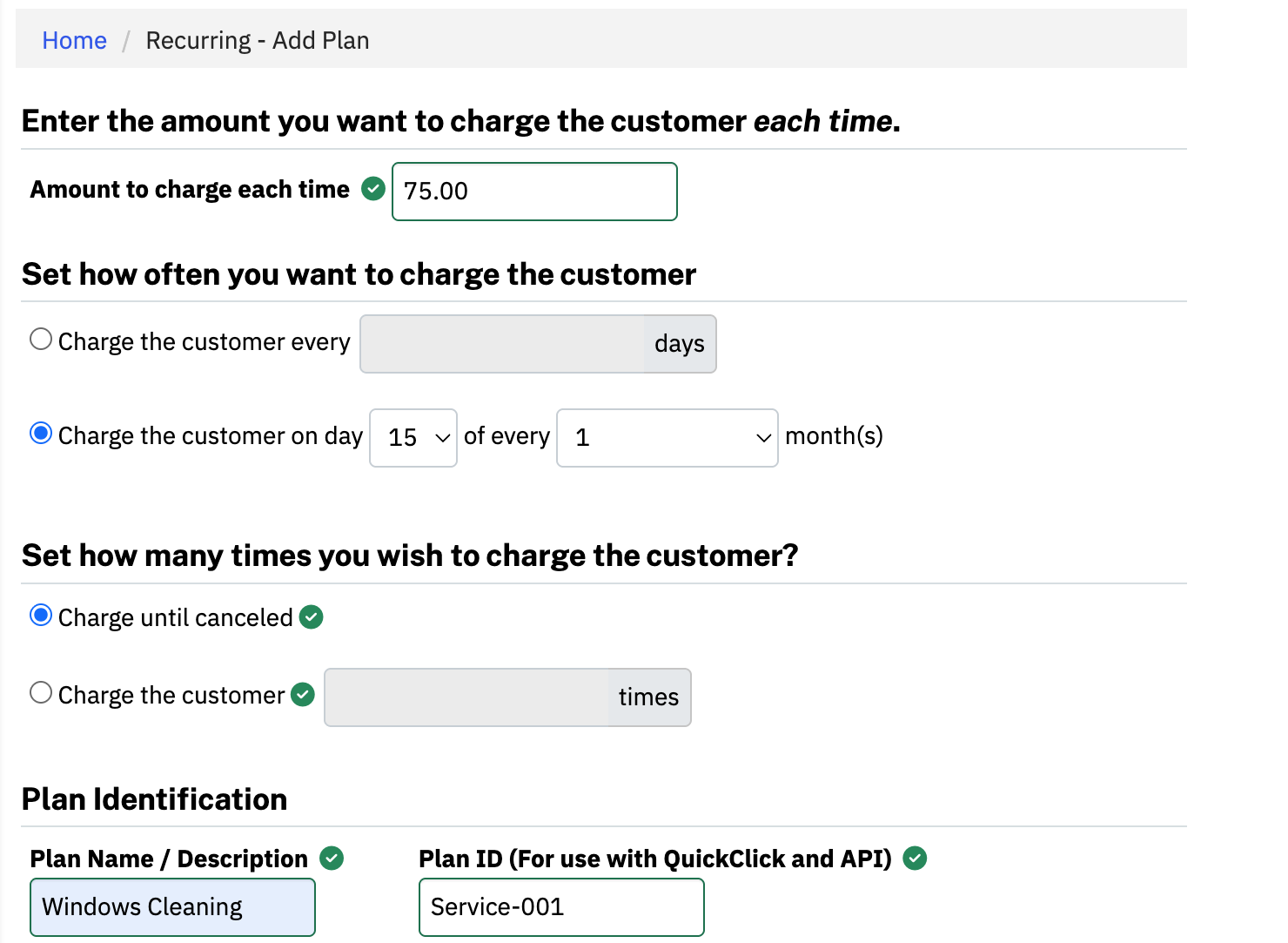Select 'Charge the customer' times radio button
Viewport: 1288px width, 943px height.
pos(41,692)
